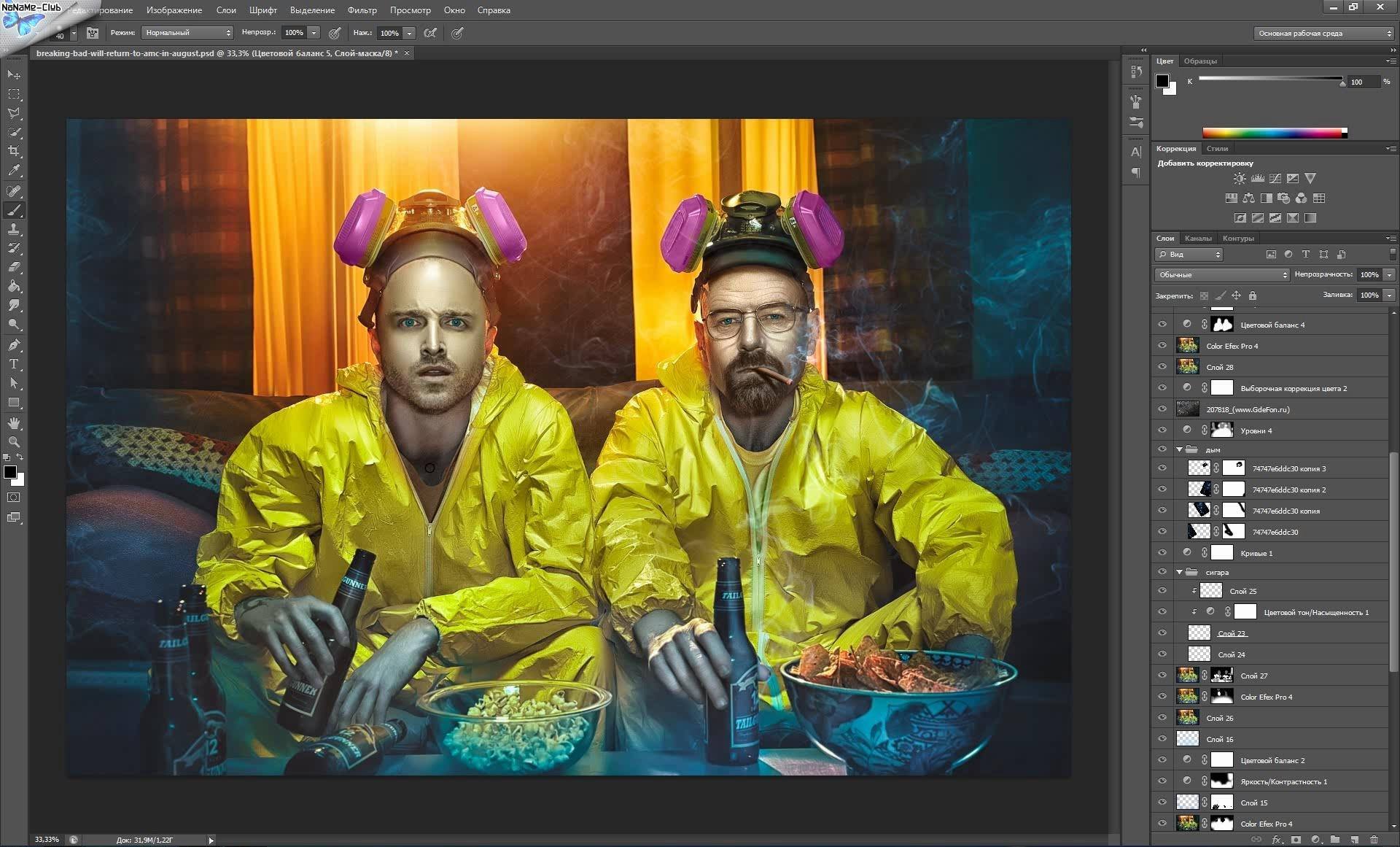The width and height of the screenshot is (1400, 847).
Task: Collapse the сигара layer group
Action: tap(1179, 572)
